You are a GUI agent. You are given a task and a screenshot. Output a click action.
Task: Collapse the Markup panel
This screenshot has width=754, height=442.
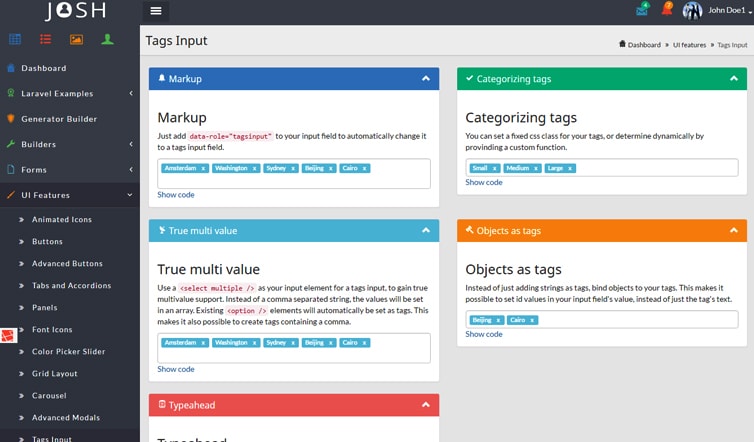(x=426, y=79)
